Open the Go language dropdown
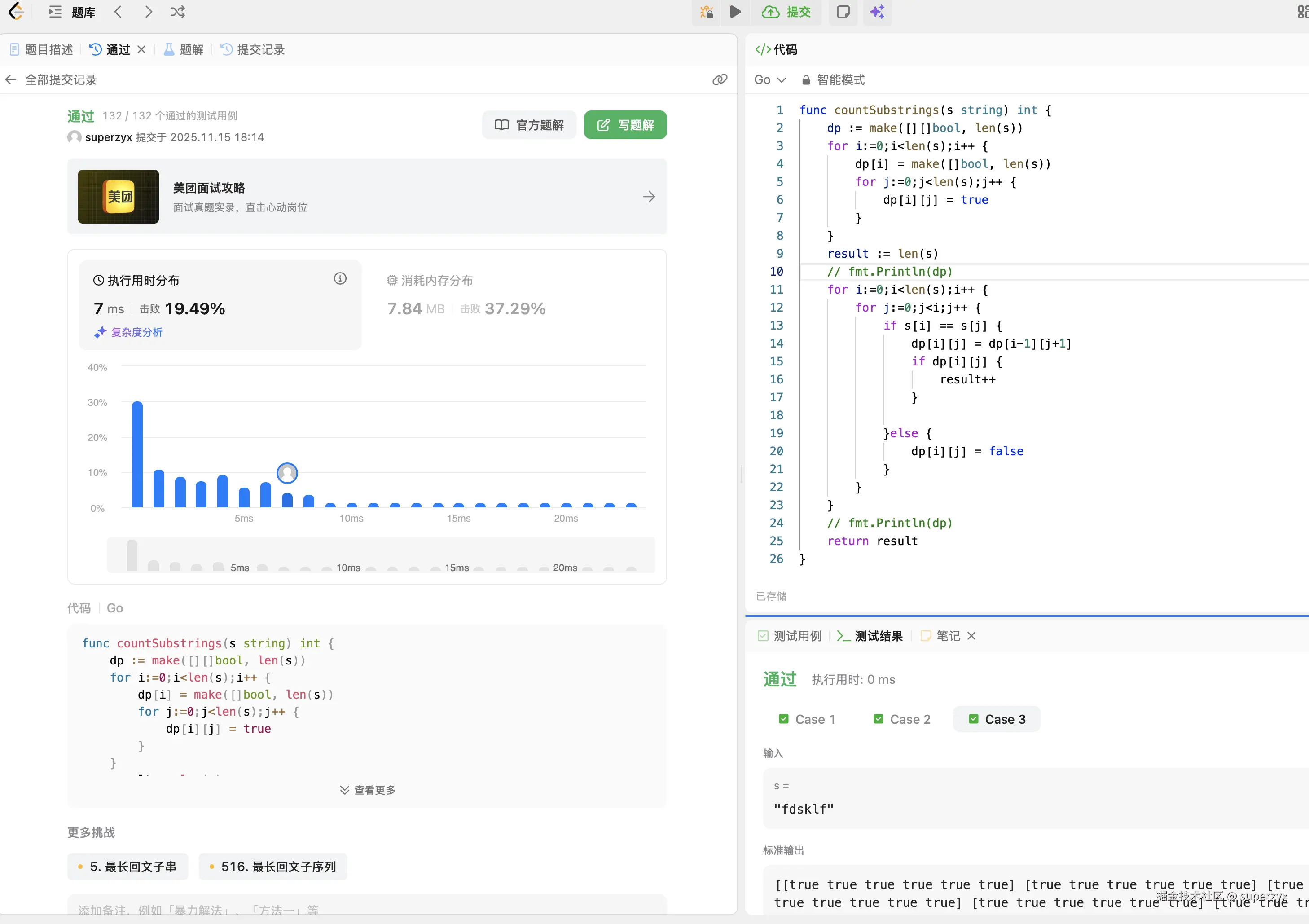Viewport: 1309px width, 924px height. point(770,80)
